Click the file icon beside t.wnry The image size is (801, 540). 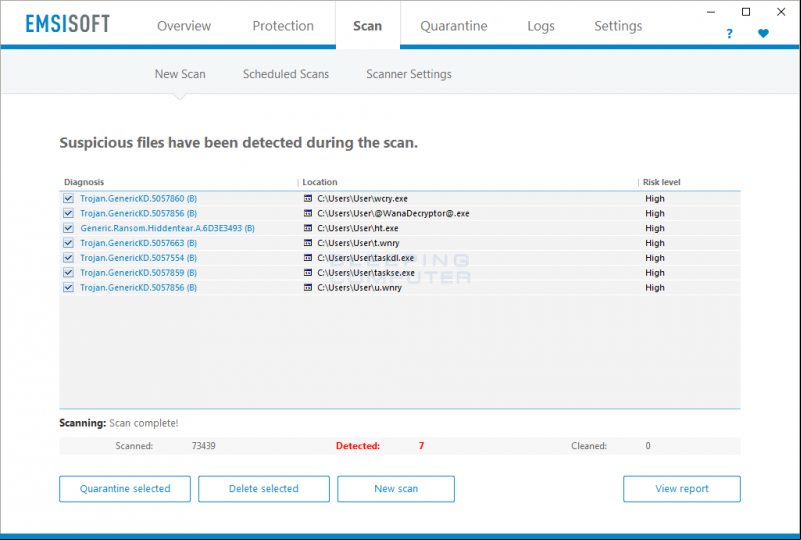point(308,243)
